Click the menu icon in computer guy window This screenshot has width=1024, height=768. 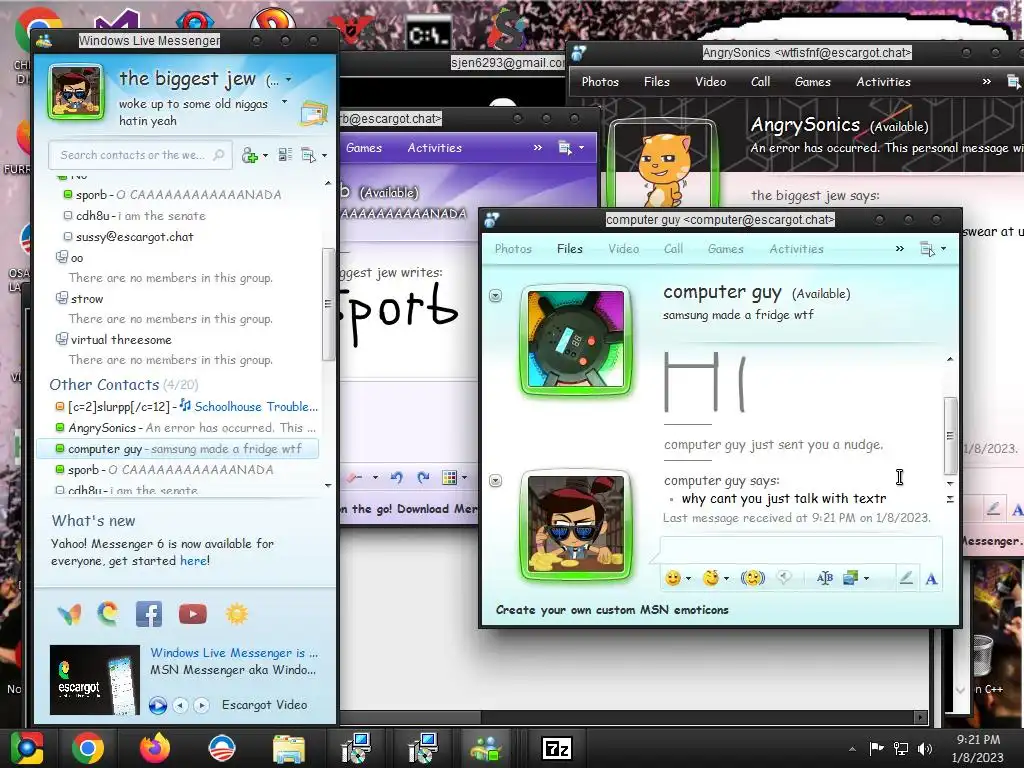(x=927, y=249)
